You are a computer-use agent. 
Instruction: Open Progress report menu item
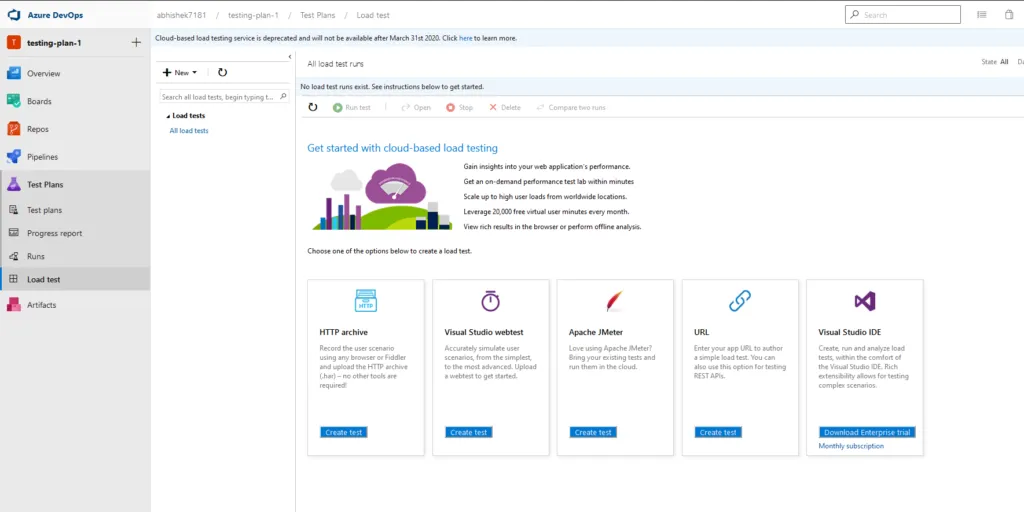54,233
